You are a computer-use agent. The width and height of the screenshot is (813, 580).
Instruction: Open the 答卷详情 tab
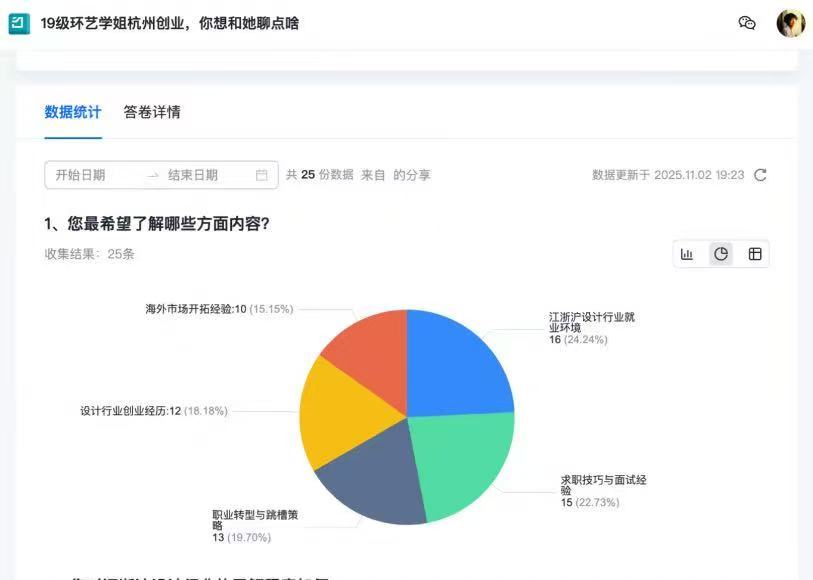[152, 112]
